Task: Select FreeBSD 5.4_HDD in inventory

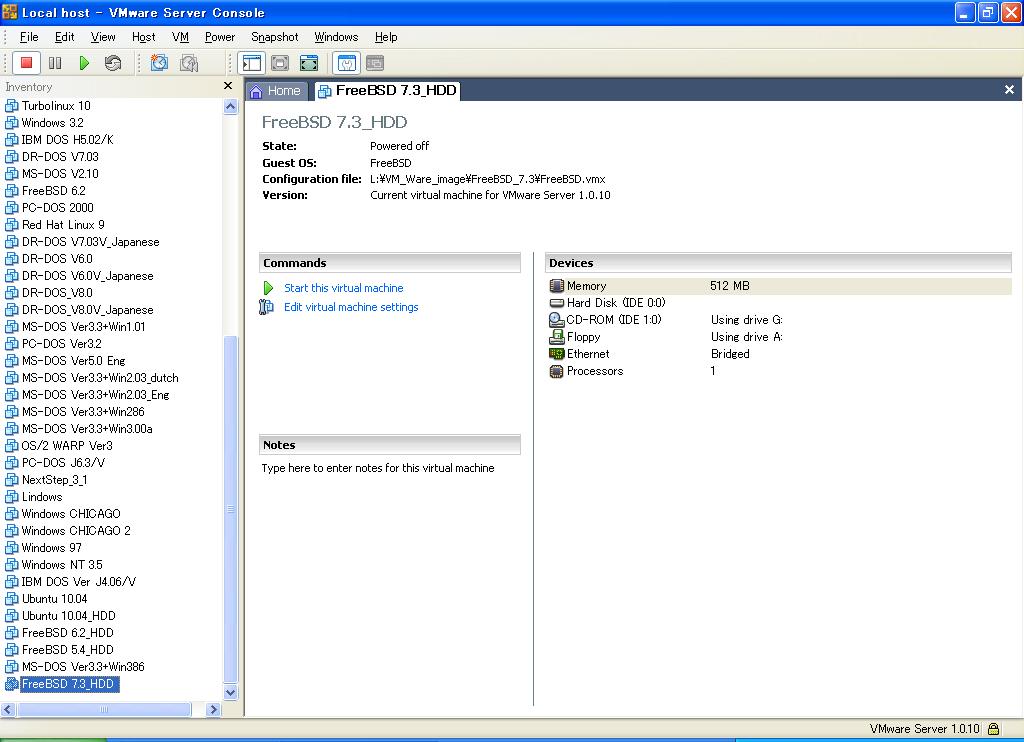Action: (67, 649)
